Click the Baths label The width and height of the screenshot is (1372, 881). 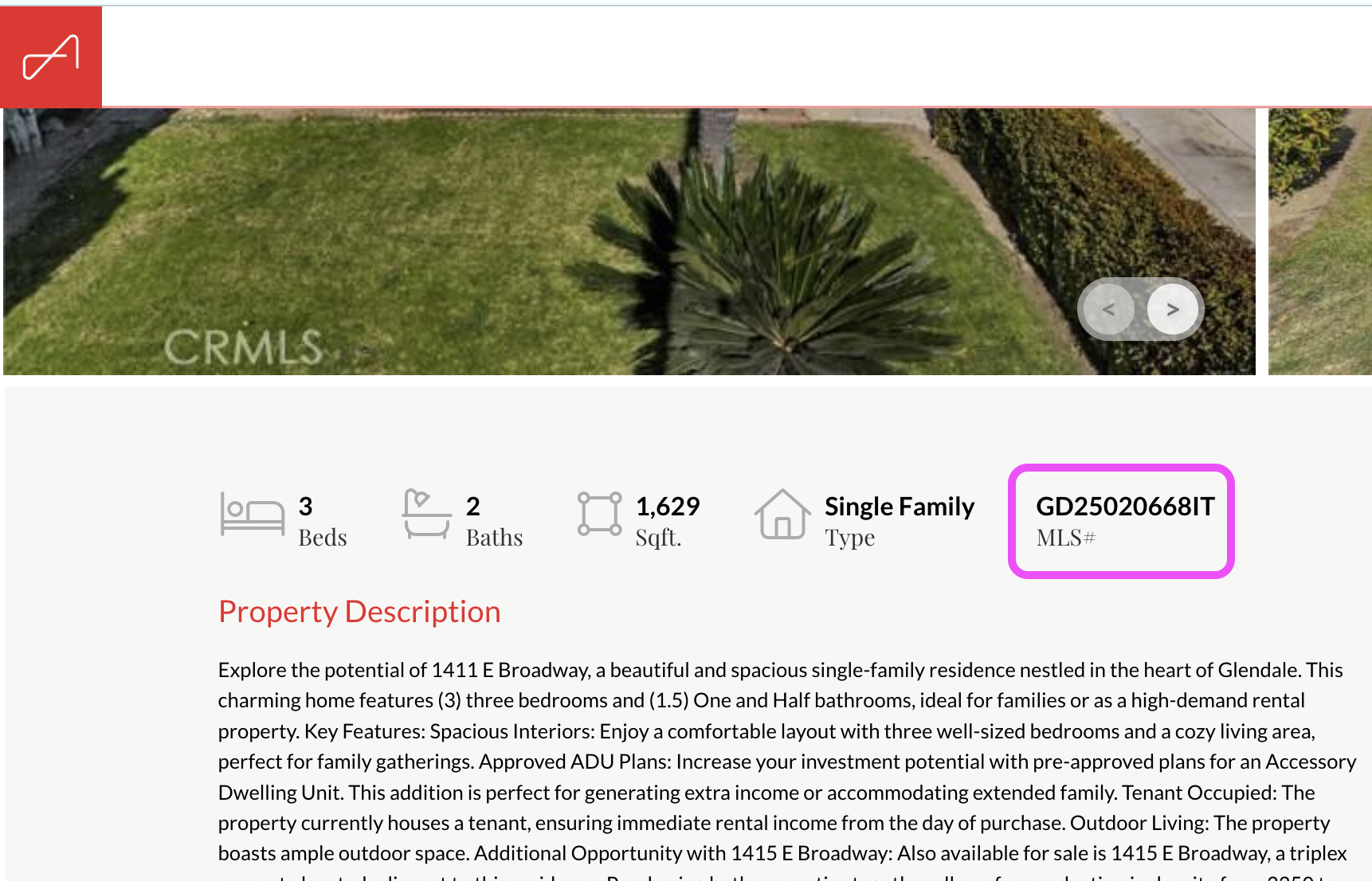(494, 538)
